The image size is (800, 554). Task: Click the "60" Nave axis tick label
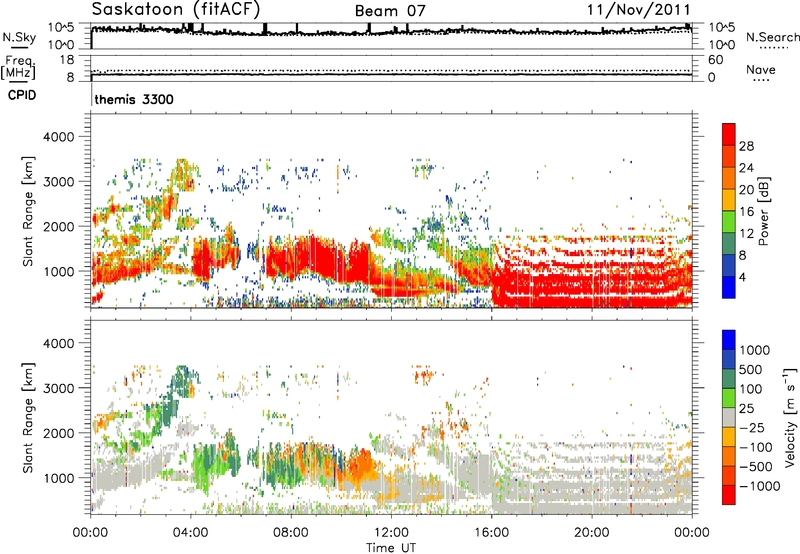coord(715,60)
